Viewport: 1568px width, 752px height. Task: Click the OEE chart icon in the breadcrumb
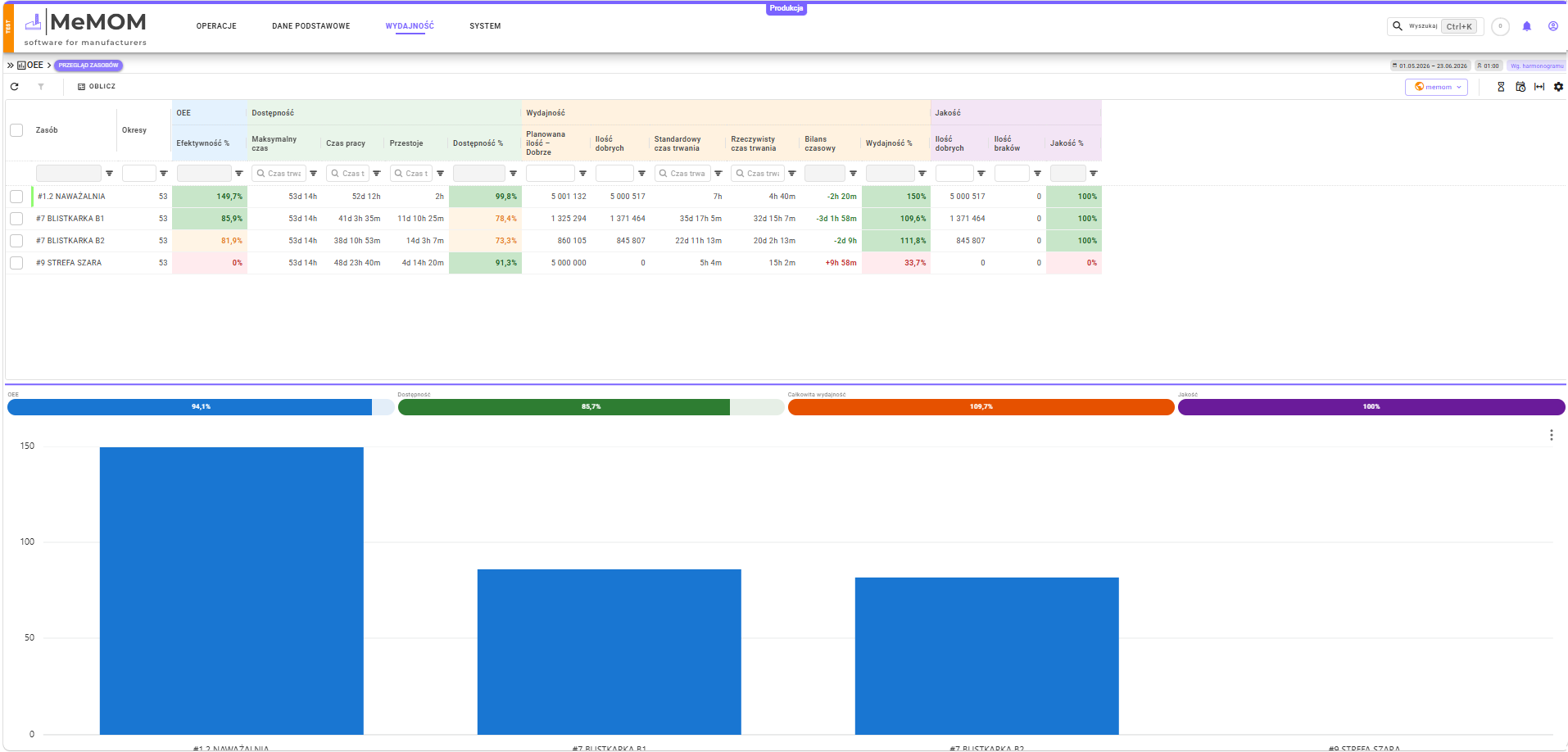21,66
